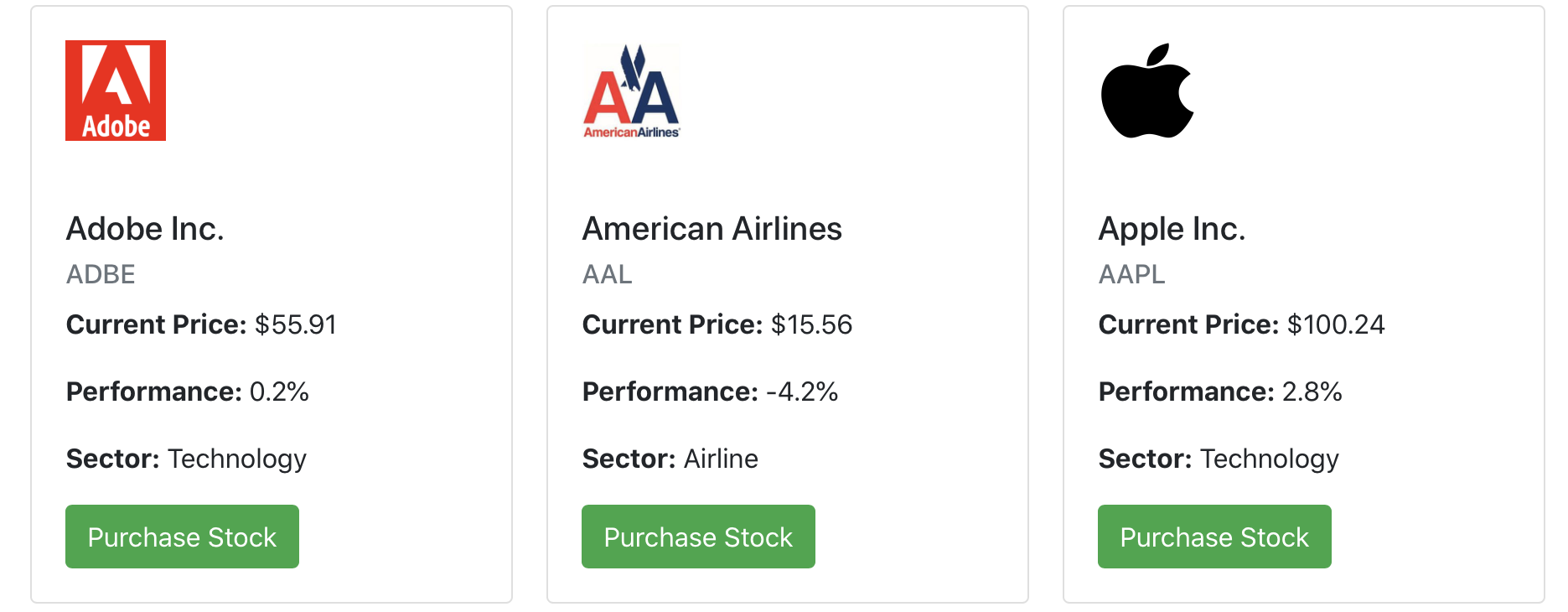This screenshot has width=1568, height=612.
Task: Select the Adobe Inc. title
Action: tap(145, 229)
